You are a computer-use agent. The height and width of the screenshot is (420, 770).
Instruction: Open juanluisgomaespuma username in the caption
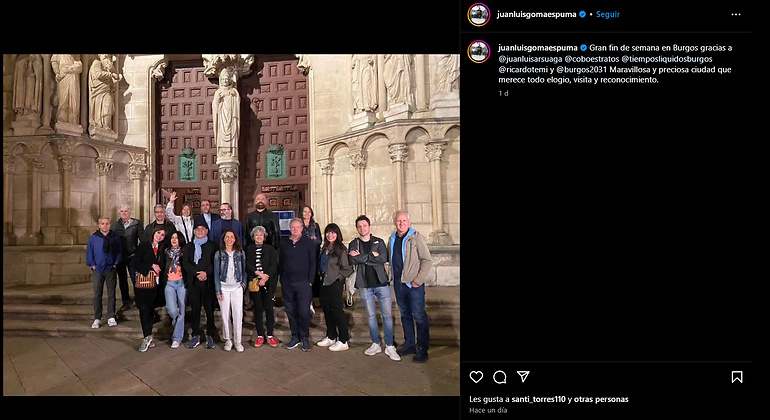click(x=537, y=48)
